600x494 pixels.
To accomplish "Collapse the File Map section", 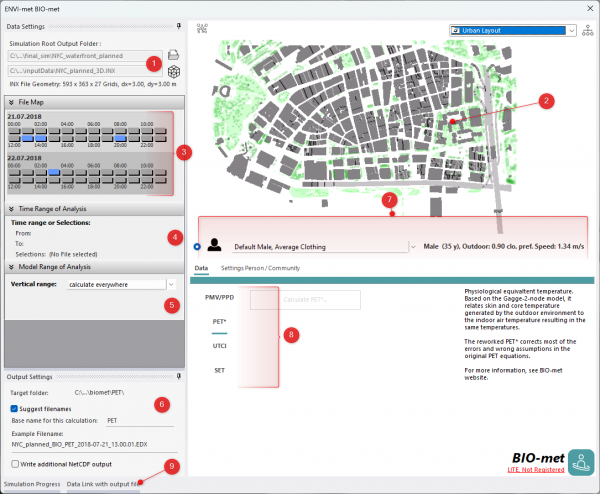I will (11, 101).
